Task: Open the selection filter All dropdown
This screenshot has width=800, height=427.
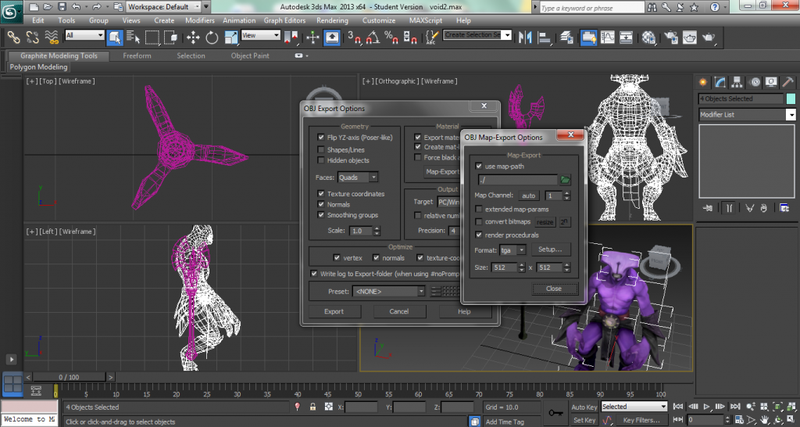Action: click(x=85, y=35)
